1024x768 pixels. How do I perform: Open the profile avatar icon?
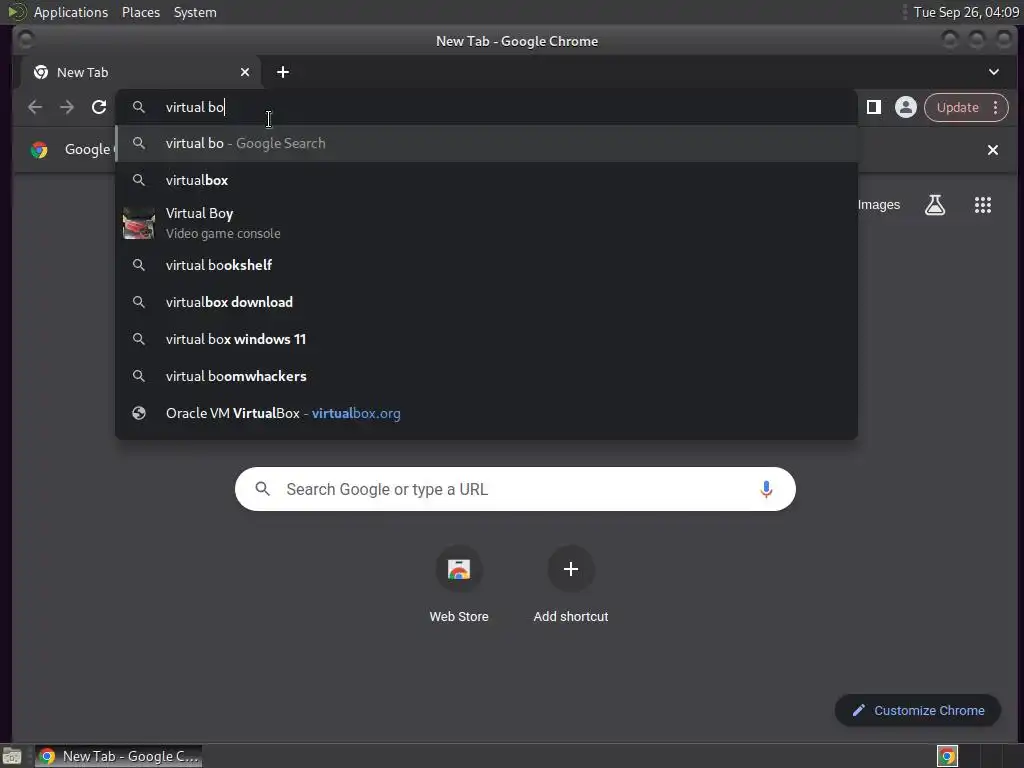906,107
